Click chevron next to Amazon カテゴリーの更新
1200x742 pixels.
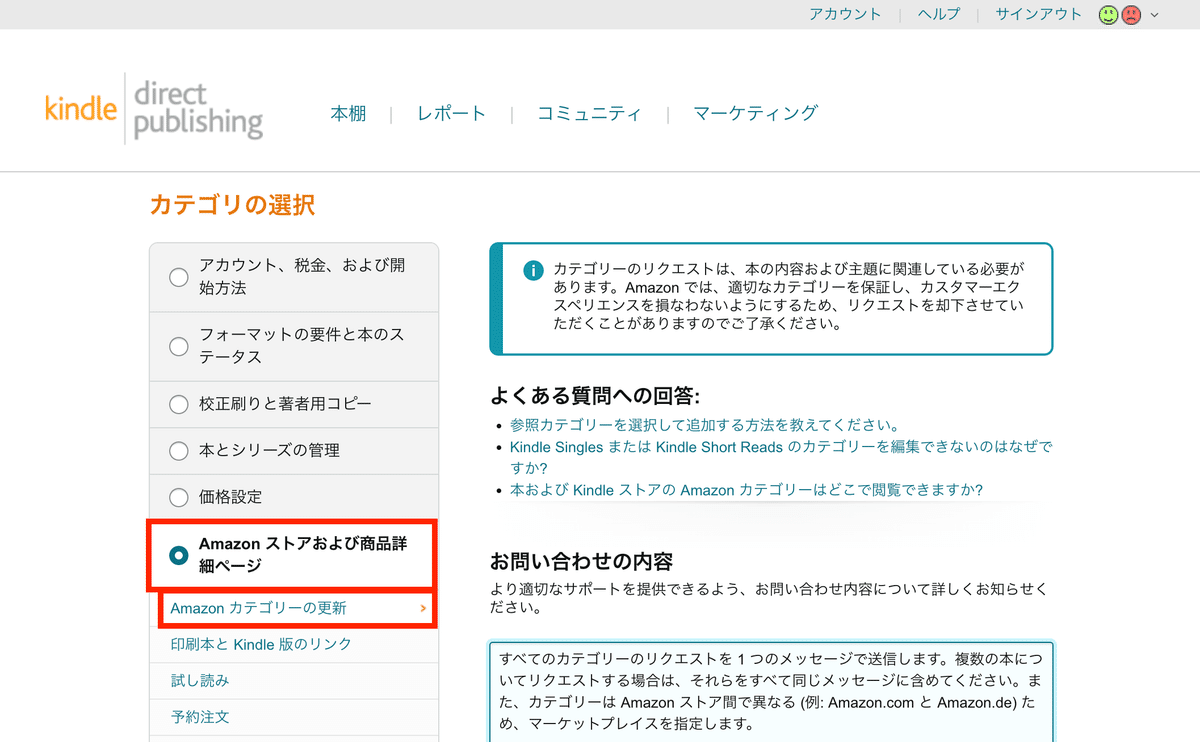pyautogui.click(x=423, y=608)
